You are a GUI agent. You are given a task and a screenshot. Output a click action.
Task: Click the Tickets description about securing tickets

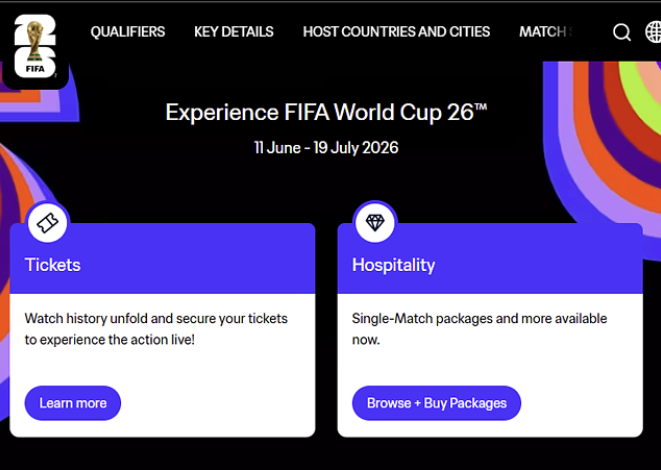[156, 329]
